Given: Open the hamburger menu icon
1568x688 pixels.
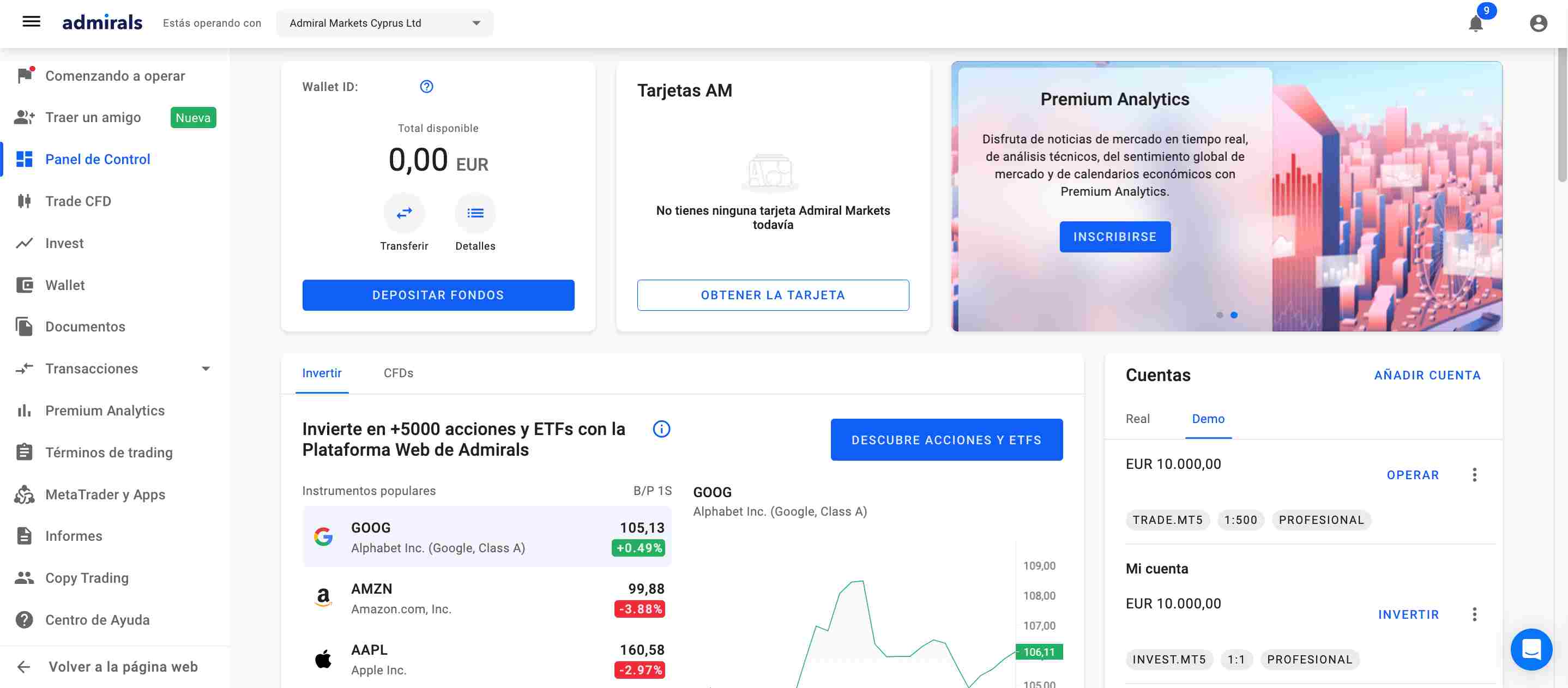Looking at the screenshot, I should click(x=31, y=22).
